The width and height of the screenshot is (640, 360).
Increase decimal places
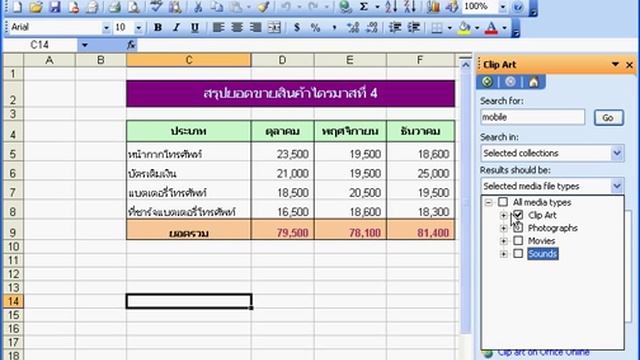coord(353,27)
